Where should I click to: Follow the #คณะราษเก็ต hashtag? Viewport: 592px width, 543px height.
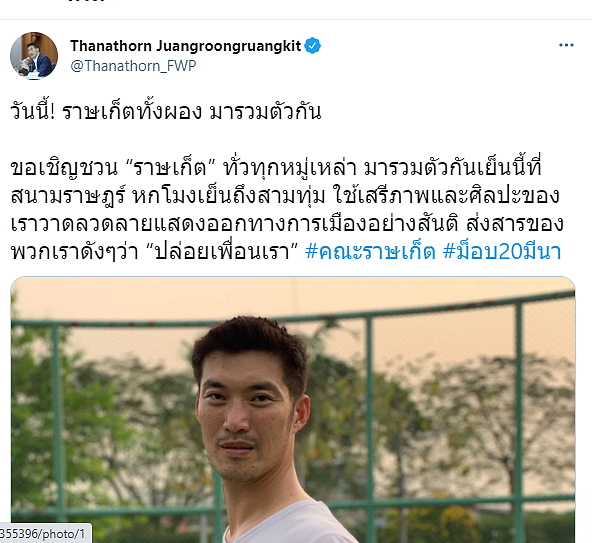point(370,251)
